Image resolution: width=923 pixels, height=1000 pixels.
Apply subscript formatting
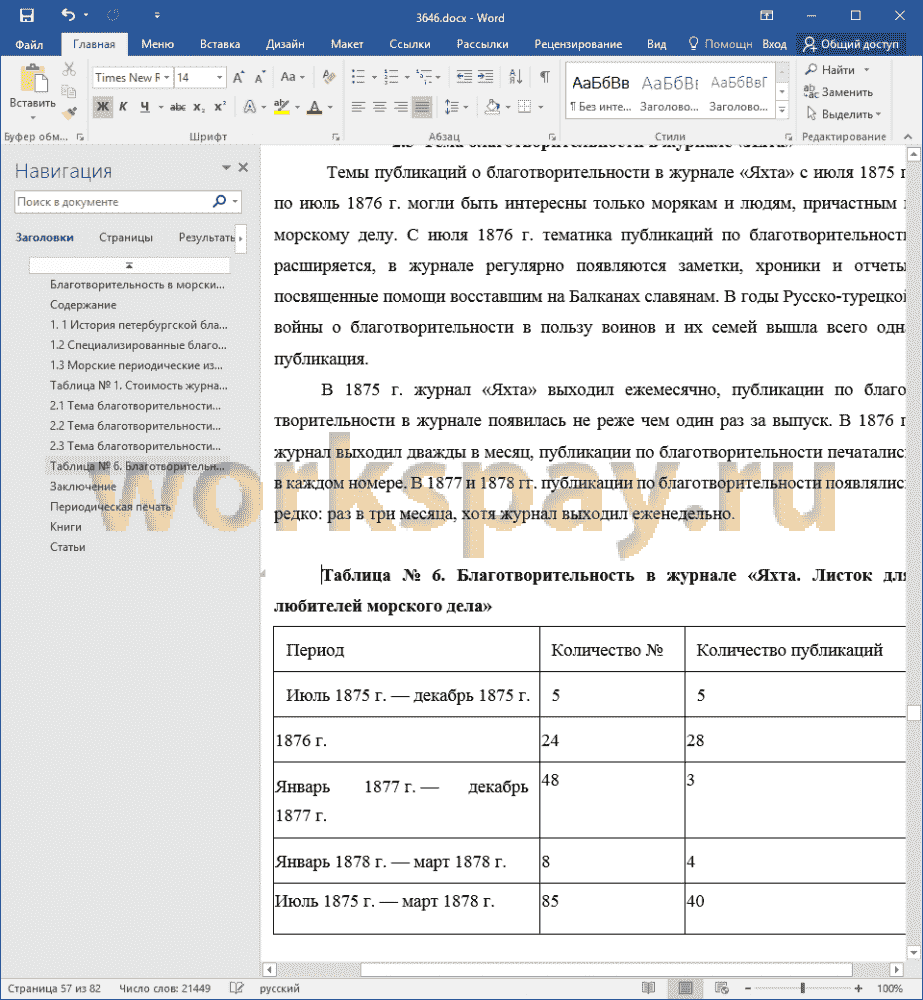[x=199, y=107]
